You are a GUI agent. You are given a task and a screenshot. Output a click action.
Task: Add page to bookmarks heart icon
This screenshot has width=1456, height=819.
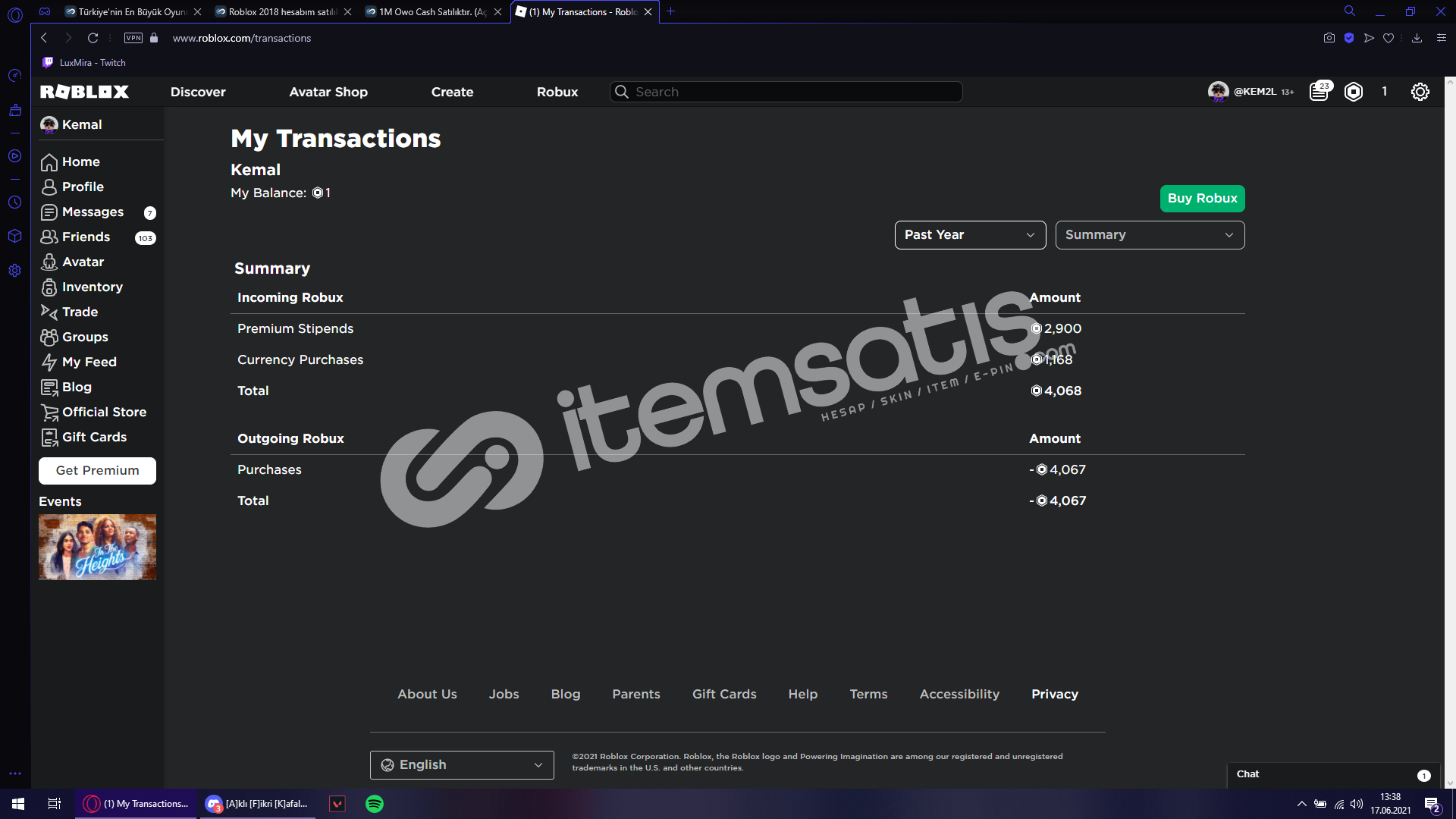(1389, 38)
